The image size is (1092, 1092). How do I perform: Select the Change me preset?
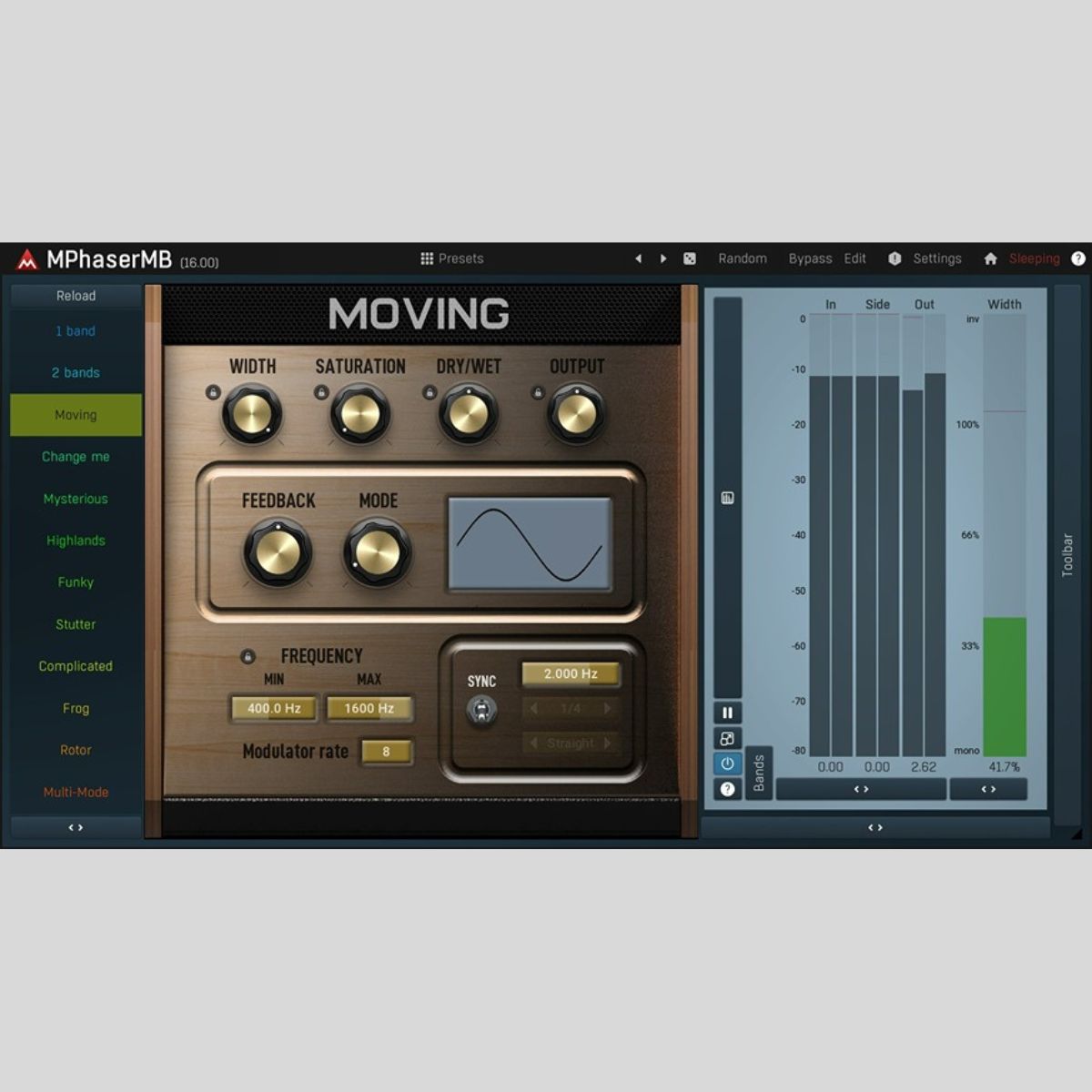[x=76, y=457]
